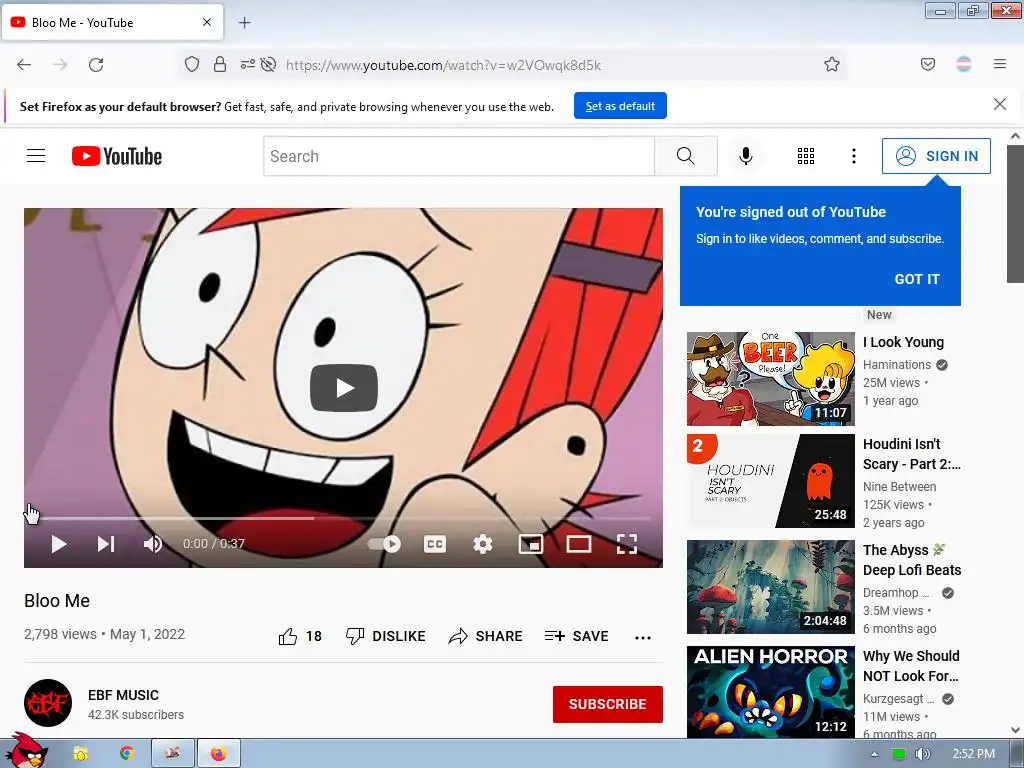The image size is (1024, 768).
Task: Start video with large center play button
Action: [x=344, y=388]
